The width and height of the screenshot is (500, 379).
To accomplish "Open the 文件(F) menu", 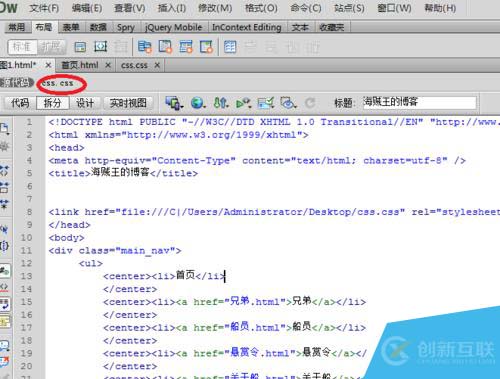I will [44, 8].
